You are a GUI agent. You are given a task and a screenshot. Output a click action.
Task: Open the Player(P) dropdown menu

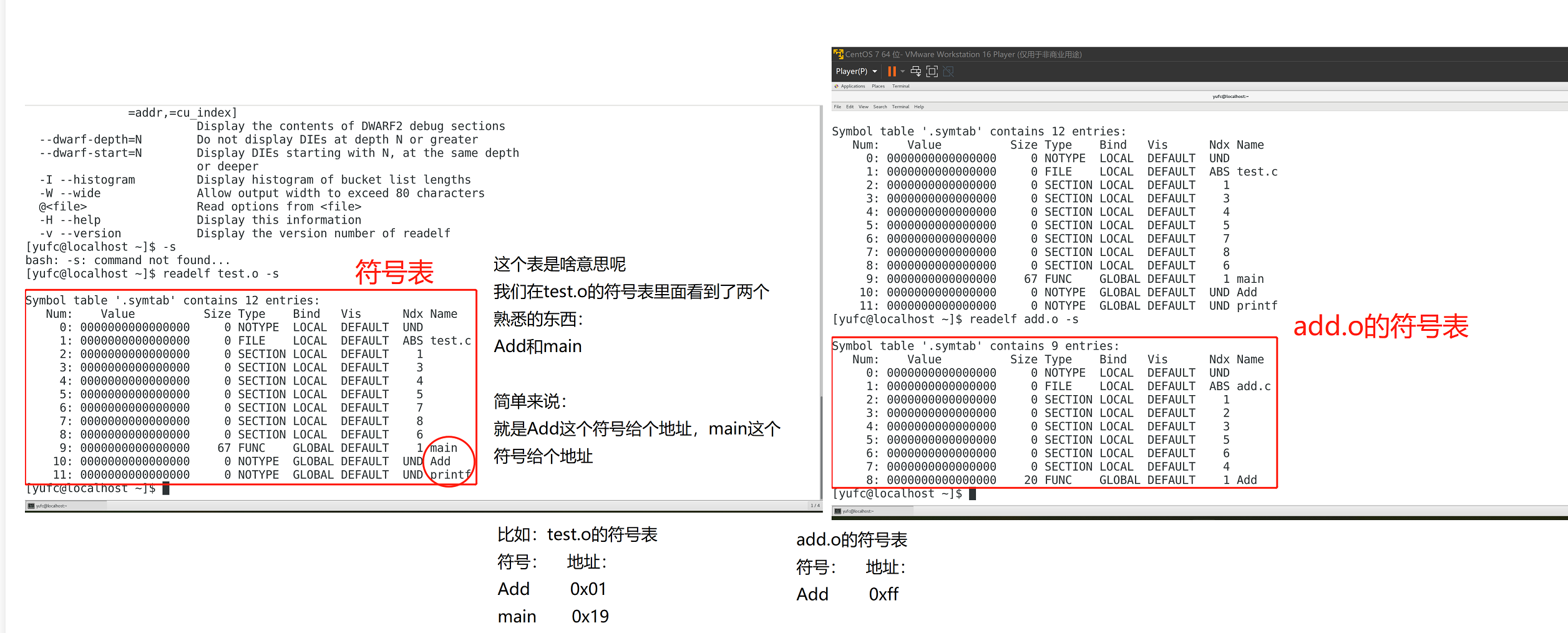pyautogui.click(x=856, y=71)
